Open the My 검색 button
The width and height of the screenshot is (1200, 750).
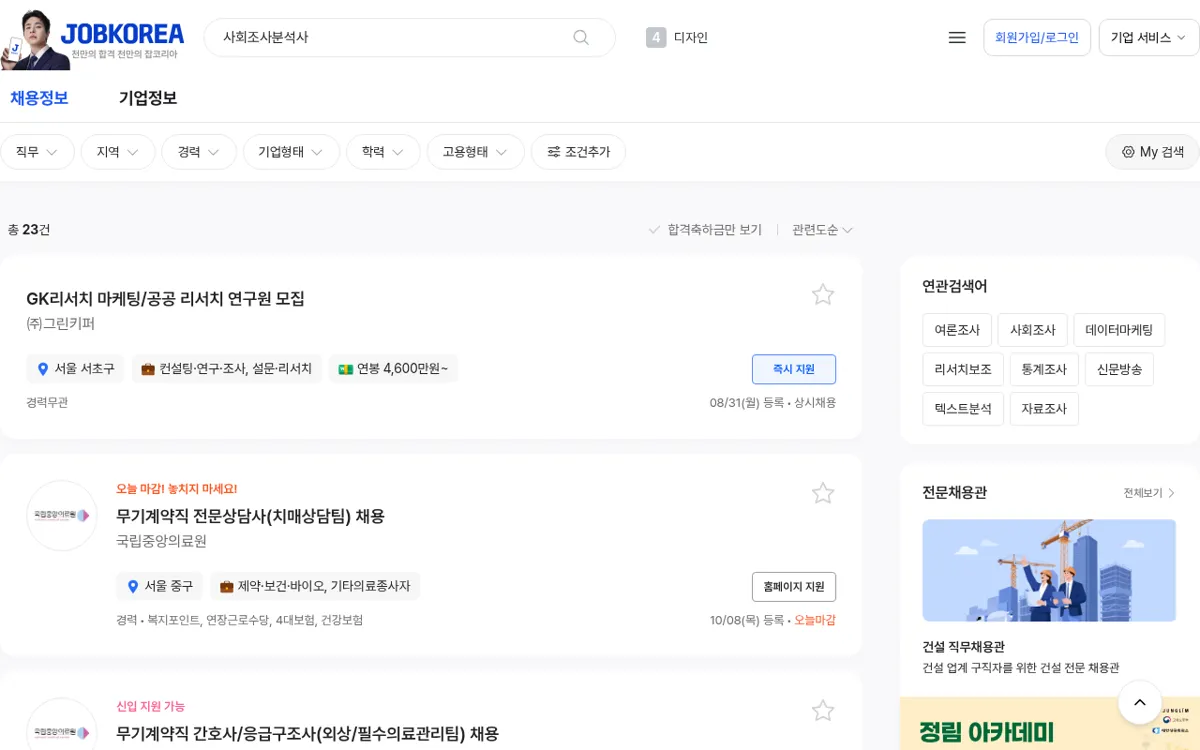point(1152,152)
